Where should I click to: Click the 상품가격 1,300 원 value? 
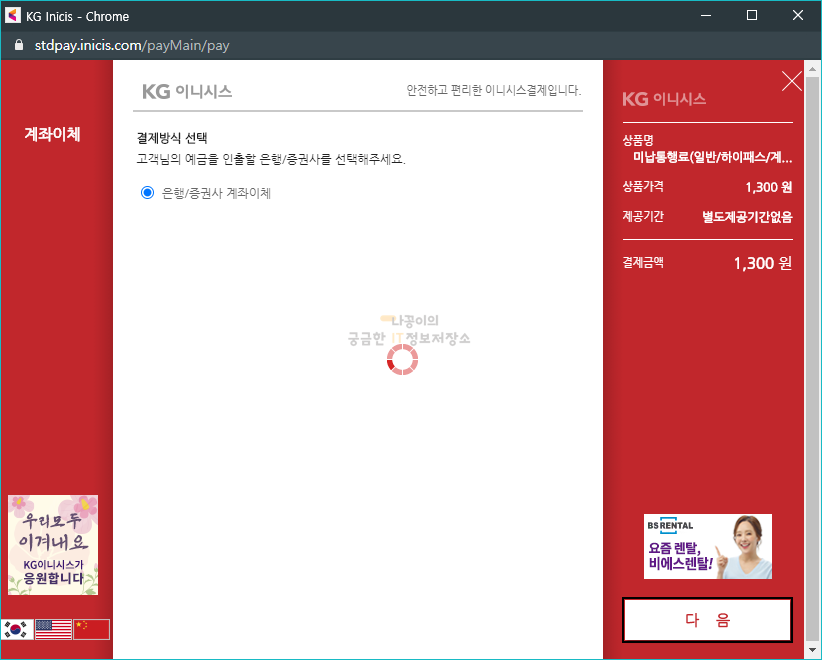pyautogui.click(x=769, y=187)
